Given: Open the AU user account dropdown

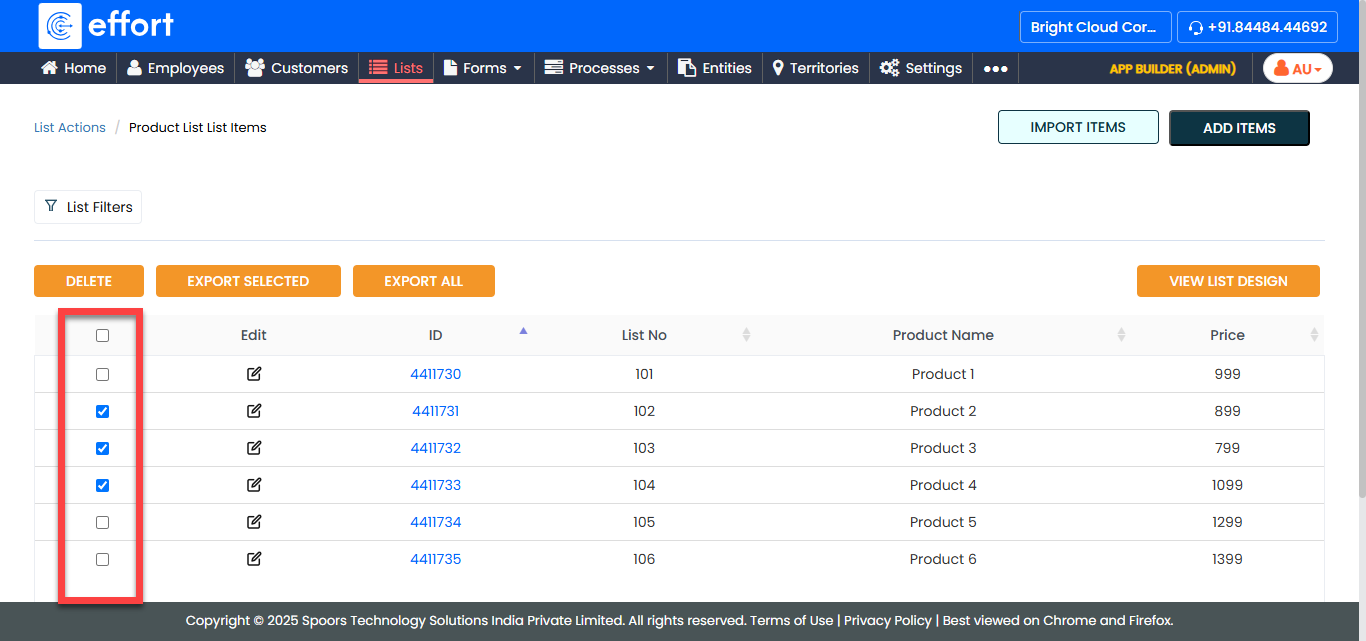Looking at the screenshot, I should [x=1297, y=69].
